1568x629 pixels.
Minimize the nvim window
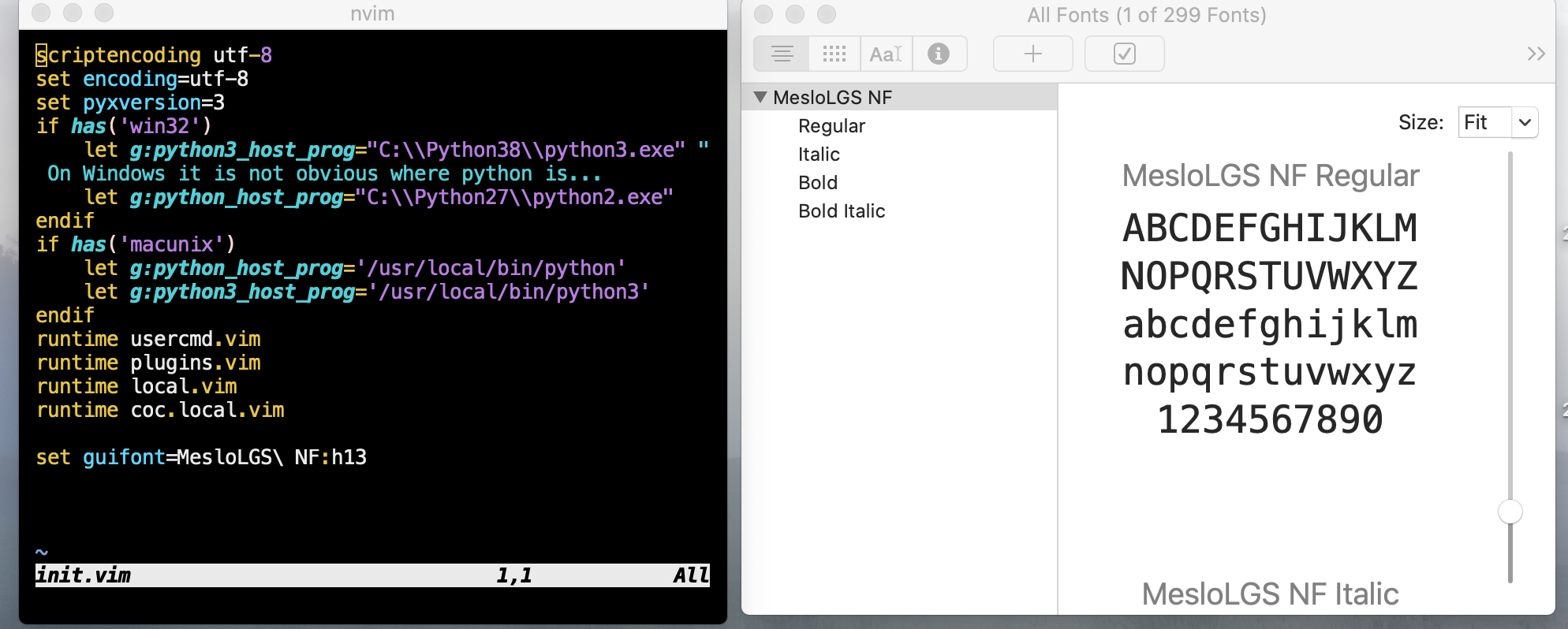click(73, 13)
